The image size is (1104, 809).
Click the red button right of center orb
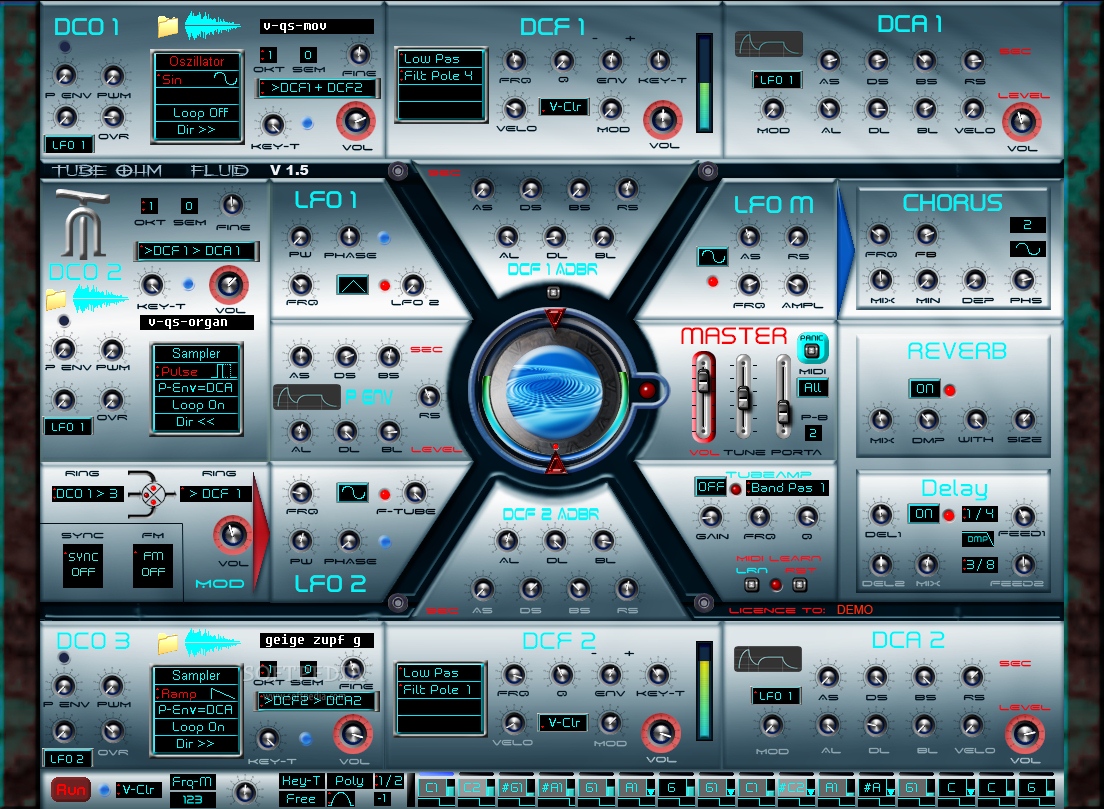click(646, 390)
